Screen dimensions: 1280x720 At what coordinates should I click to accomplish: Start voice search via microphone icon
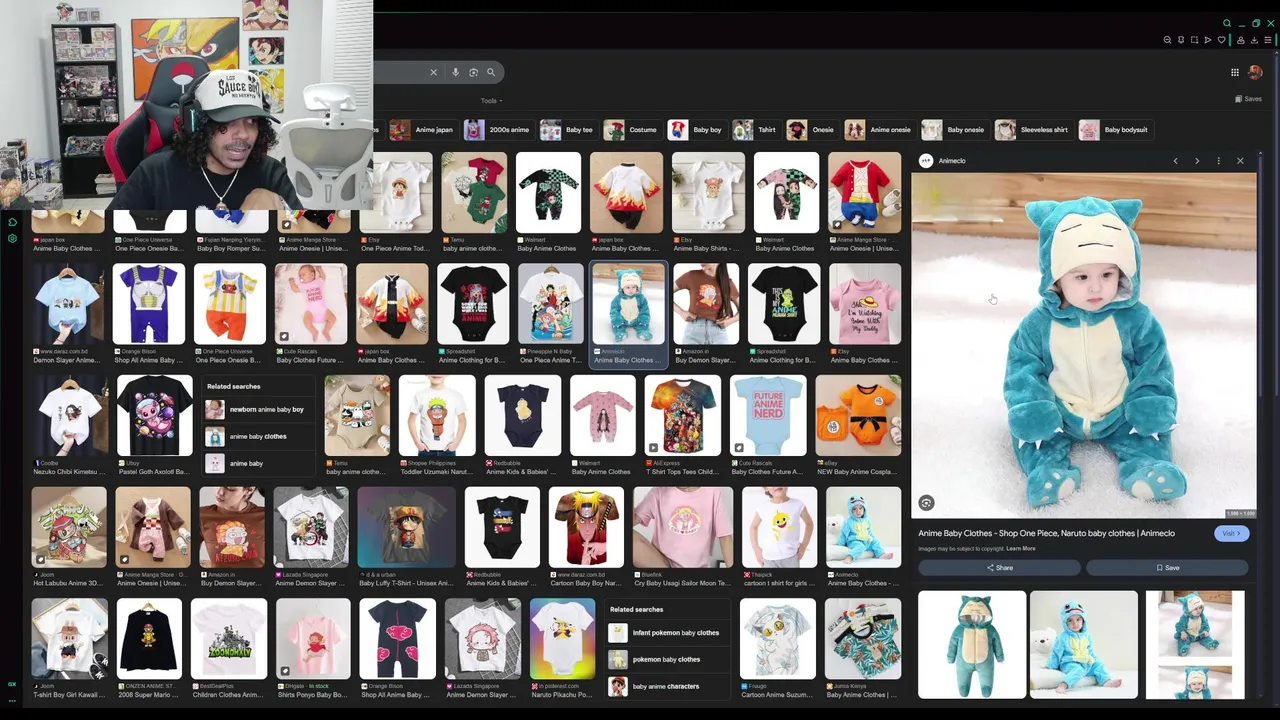click(x=455, y=72)
